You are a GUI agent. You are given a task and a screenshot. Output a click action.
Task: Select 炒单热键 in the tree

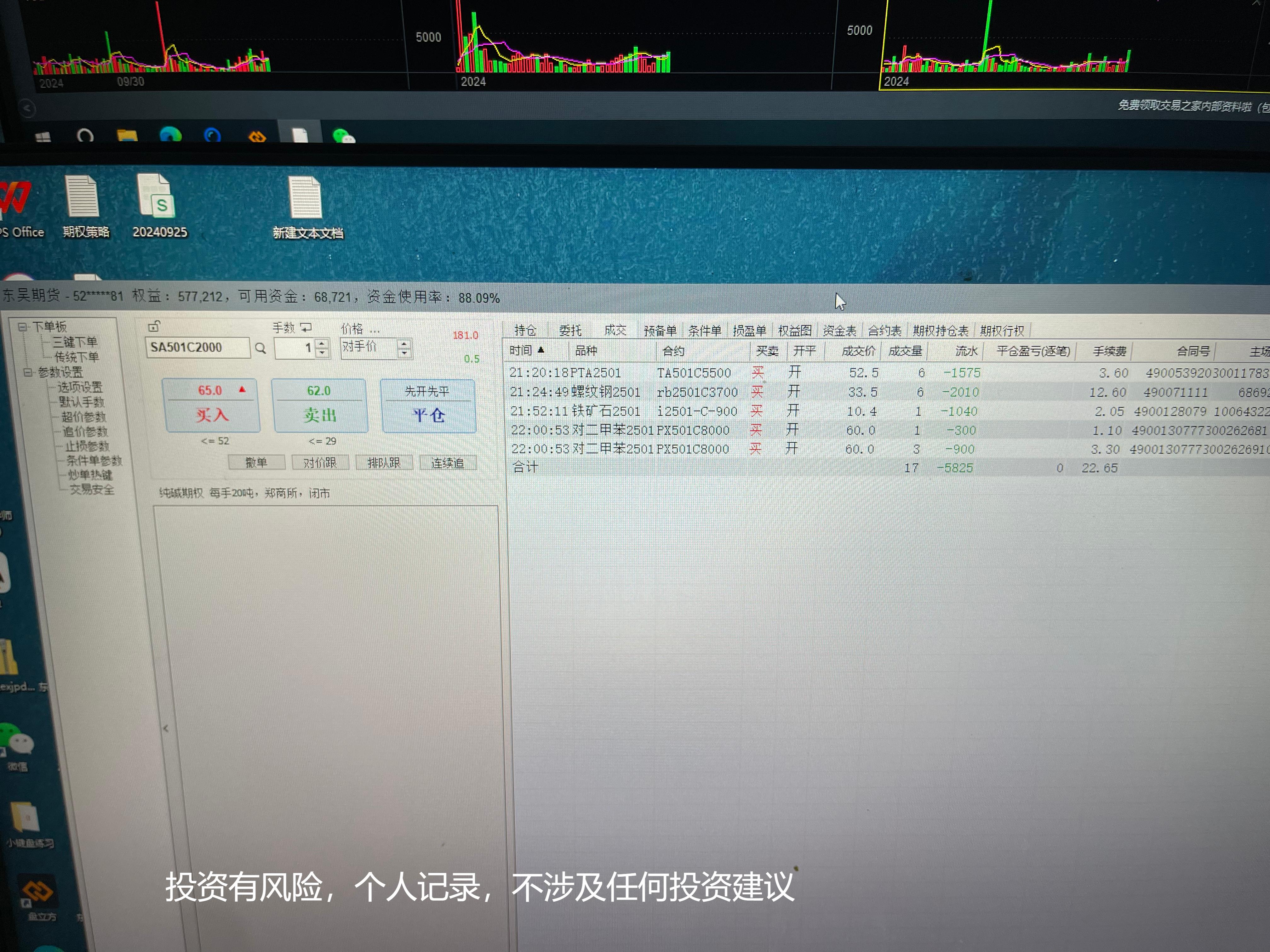coord(90,474)
